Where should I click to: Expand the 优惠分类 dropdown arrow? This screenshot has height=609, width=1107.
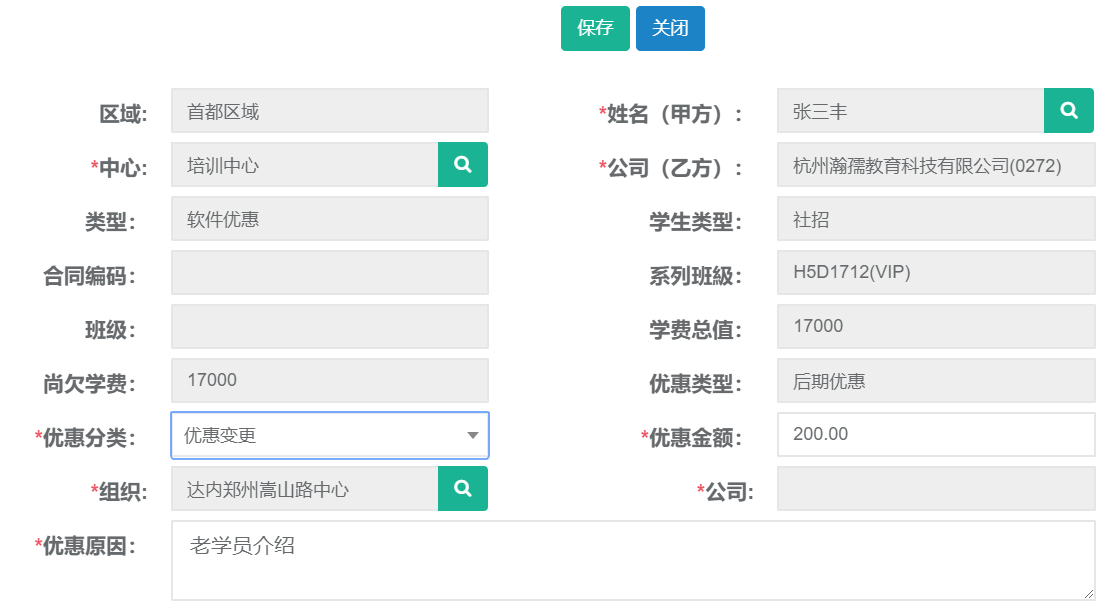pos(472,436)
